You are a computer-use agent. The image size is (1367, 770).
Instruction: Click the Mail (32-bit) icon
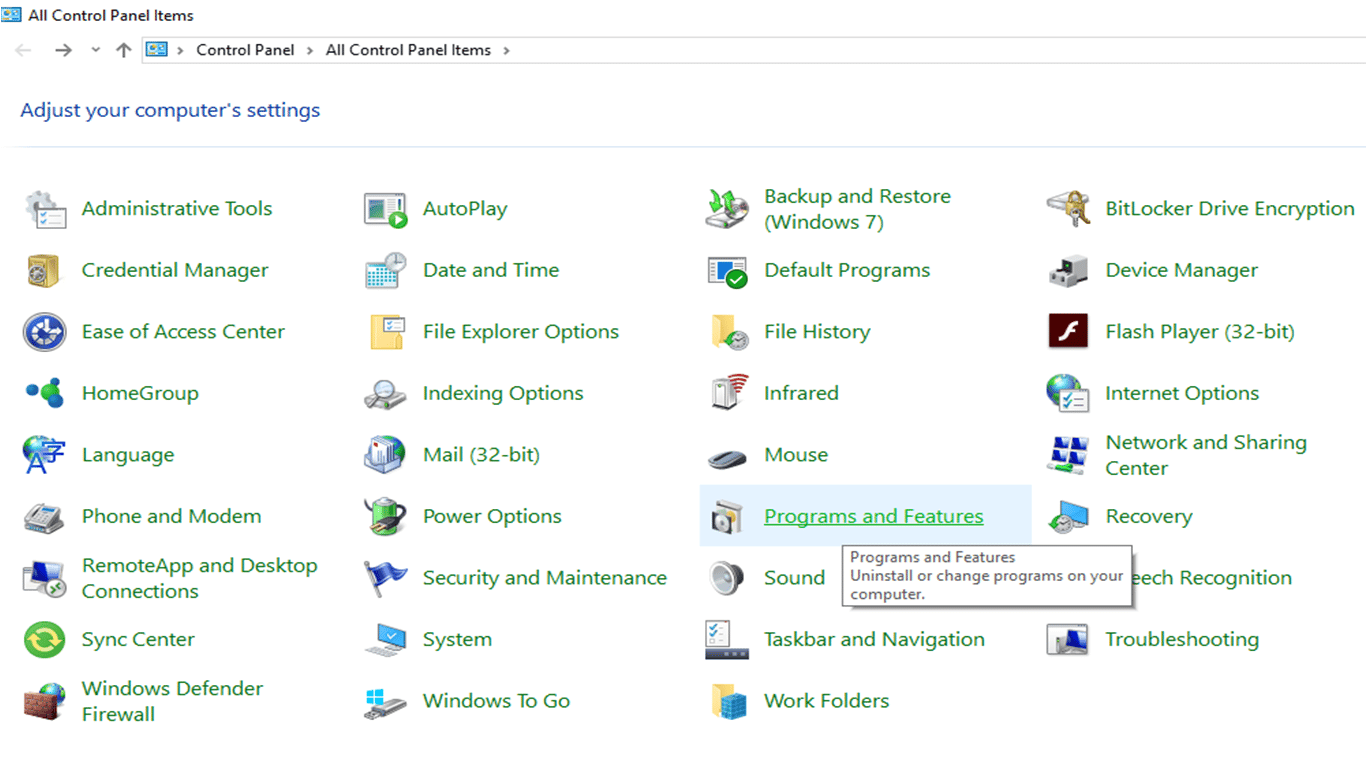(x=385, y=455)
